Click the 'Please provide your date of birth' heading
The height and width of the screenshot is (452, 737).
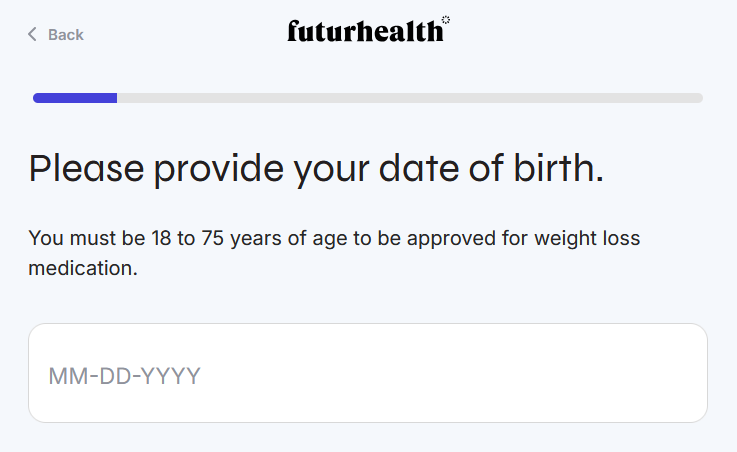click(x=316, y=169)
